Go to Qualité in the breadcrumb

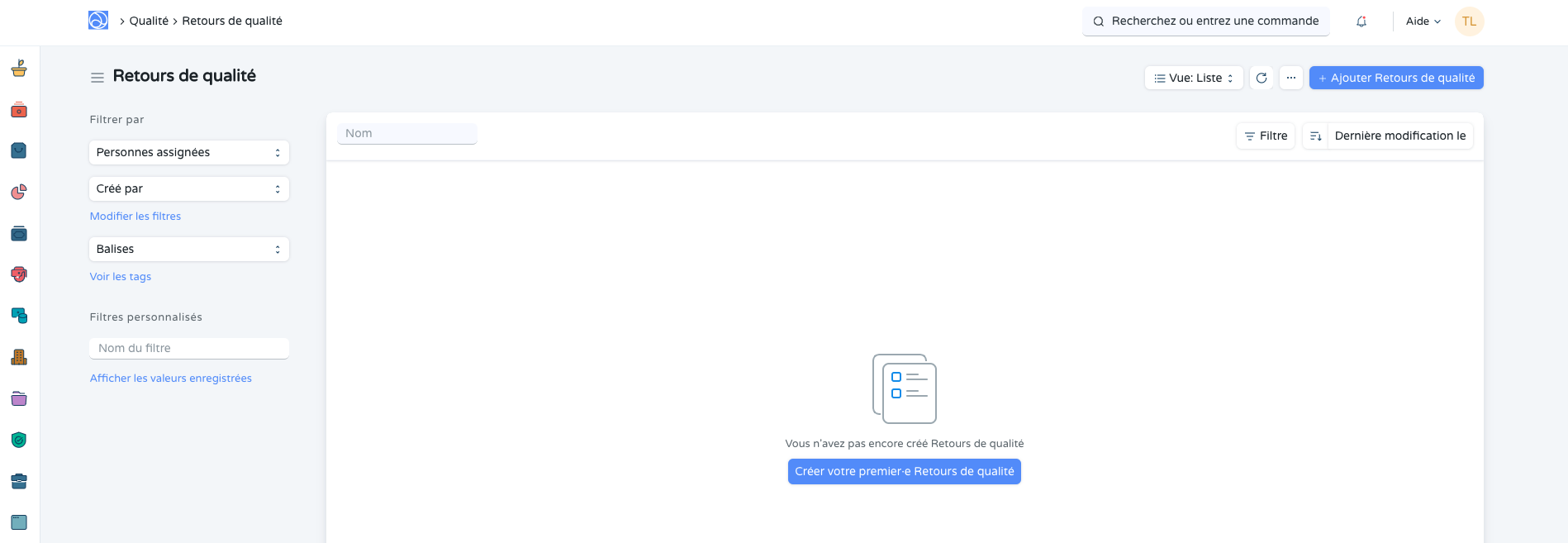click(149, 21)
